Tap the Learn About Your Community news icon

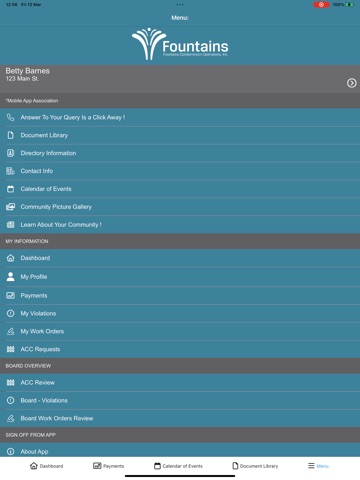11,225
